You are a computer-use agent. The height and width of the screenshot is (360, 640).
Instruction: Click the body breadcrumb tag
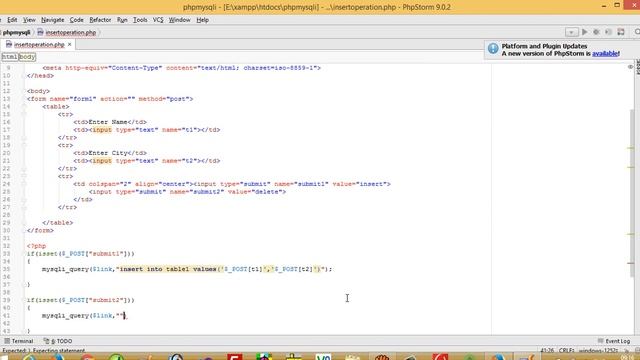[x=27, y=57]
